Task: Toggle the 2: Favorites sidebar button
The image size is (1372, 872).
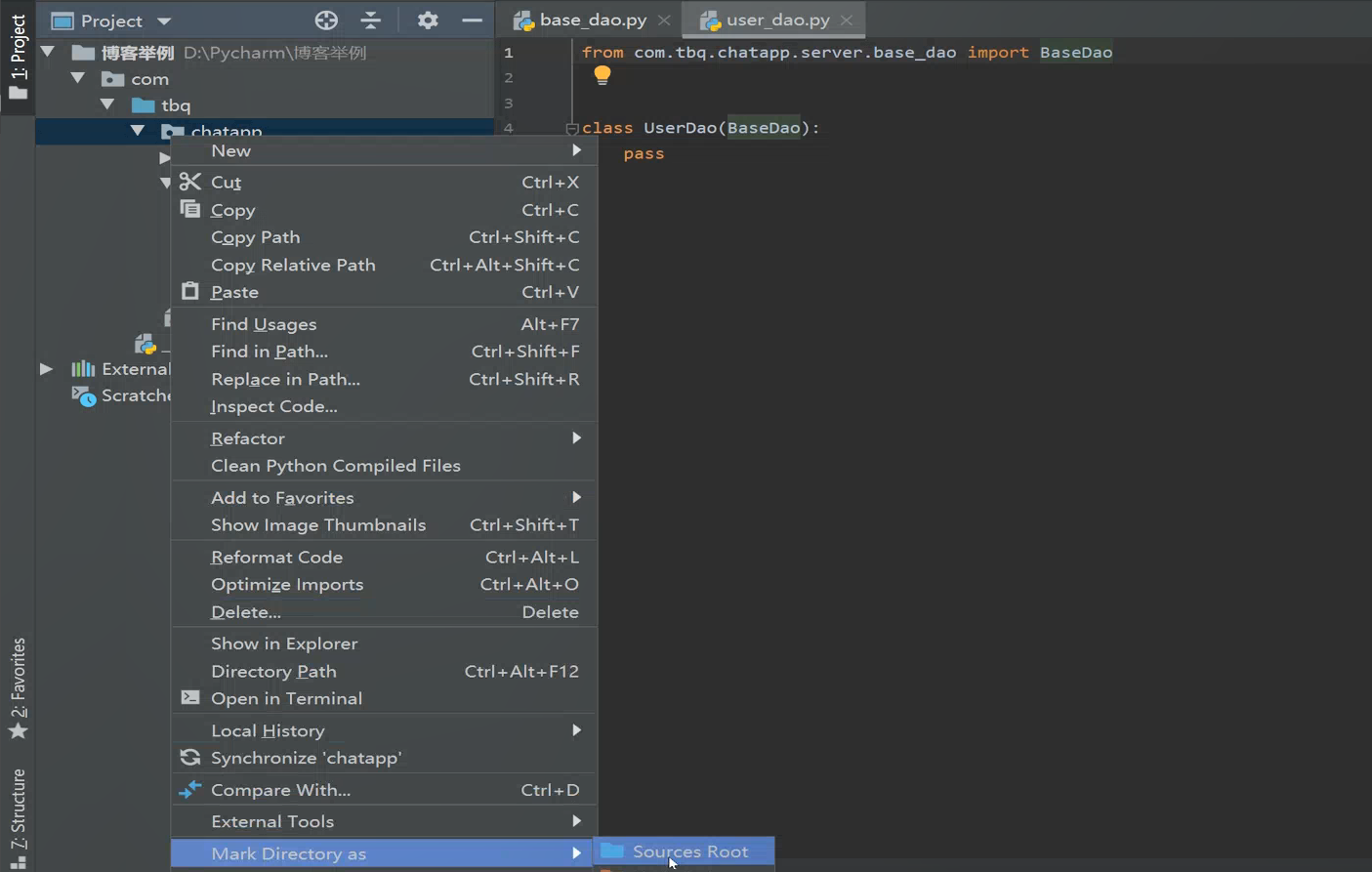Action: [x=17, y=684]
